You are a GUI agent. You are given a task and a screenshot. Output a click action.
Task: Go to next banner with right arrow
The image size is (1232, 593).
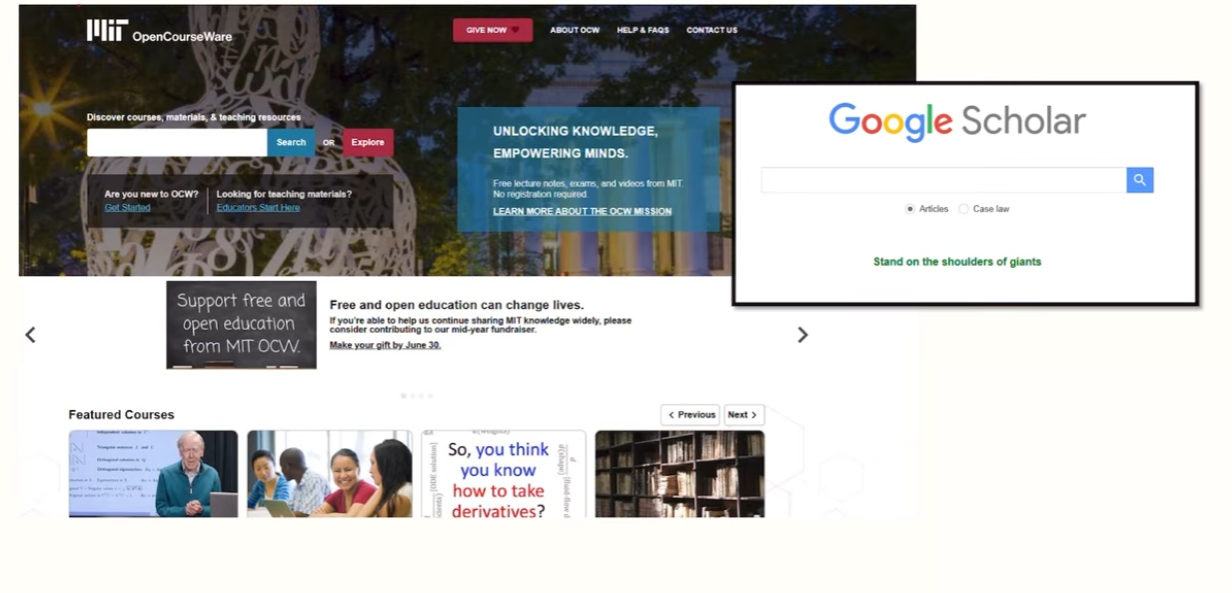(802, 335)
